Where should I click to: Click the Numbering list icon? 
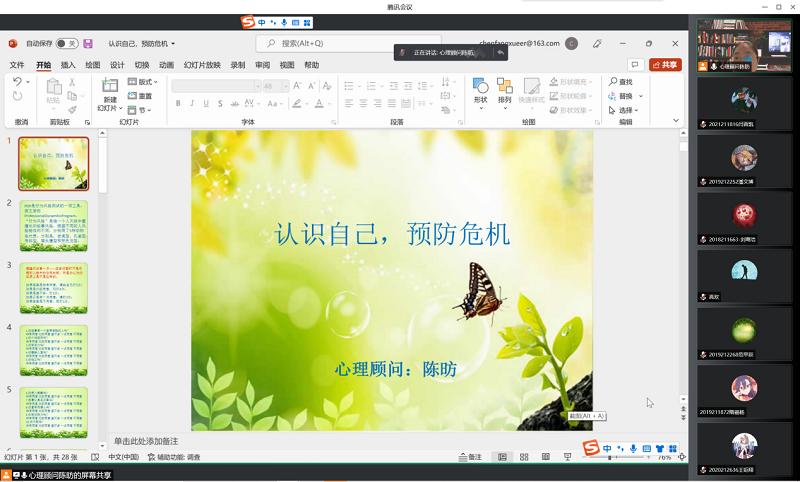click(x=371, y=86)
